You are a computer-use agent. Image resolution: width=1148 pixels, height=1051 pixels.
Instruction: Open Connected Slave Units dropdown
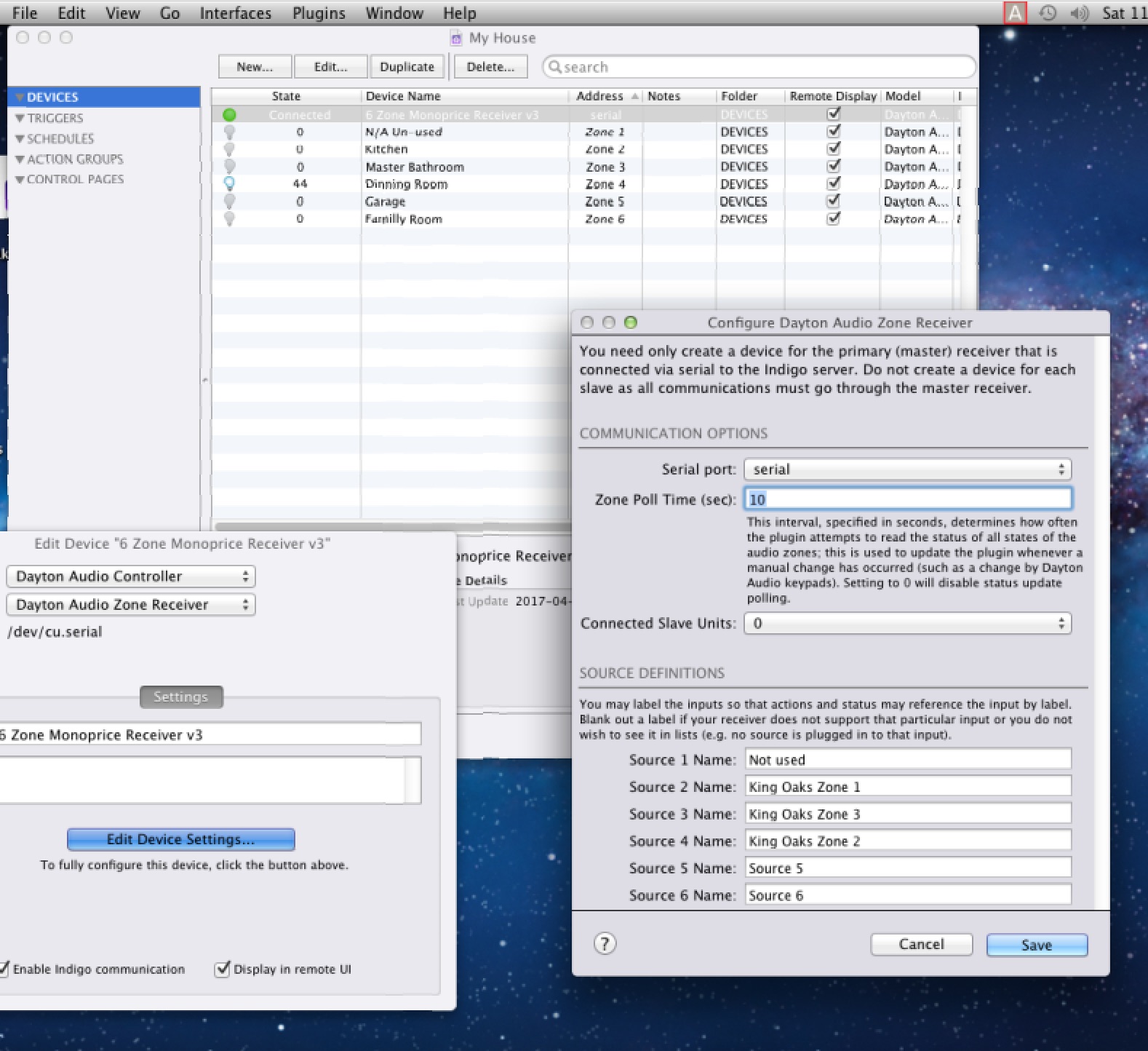point(907,623)
